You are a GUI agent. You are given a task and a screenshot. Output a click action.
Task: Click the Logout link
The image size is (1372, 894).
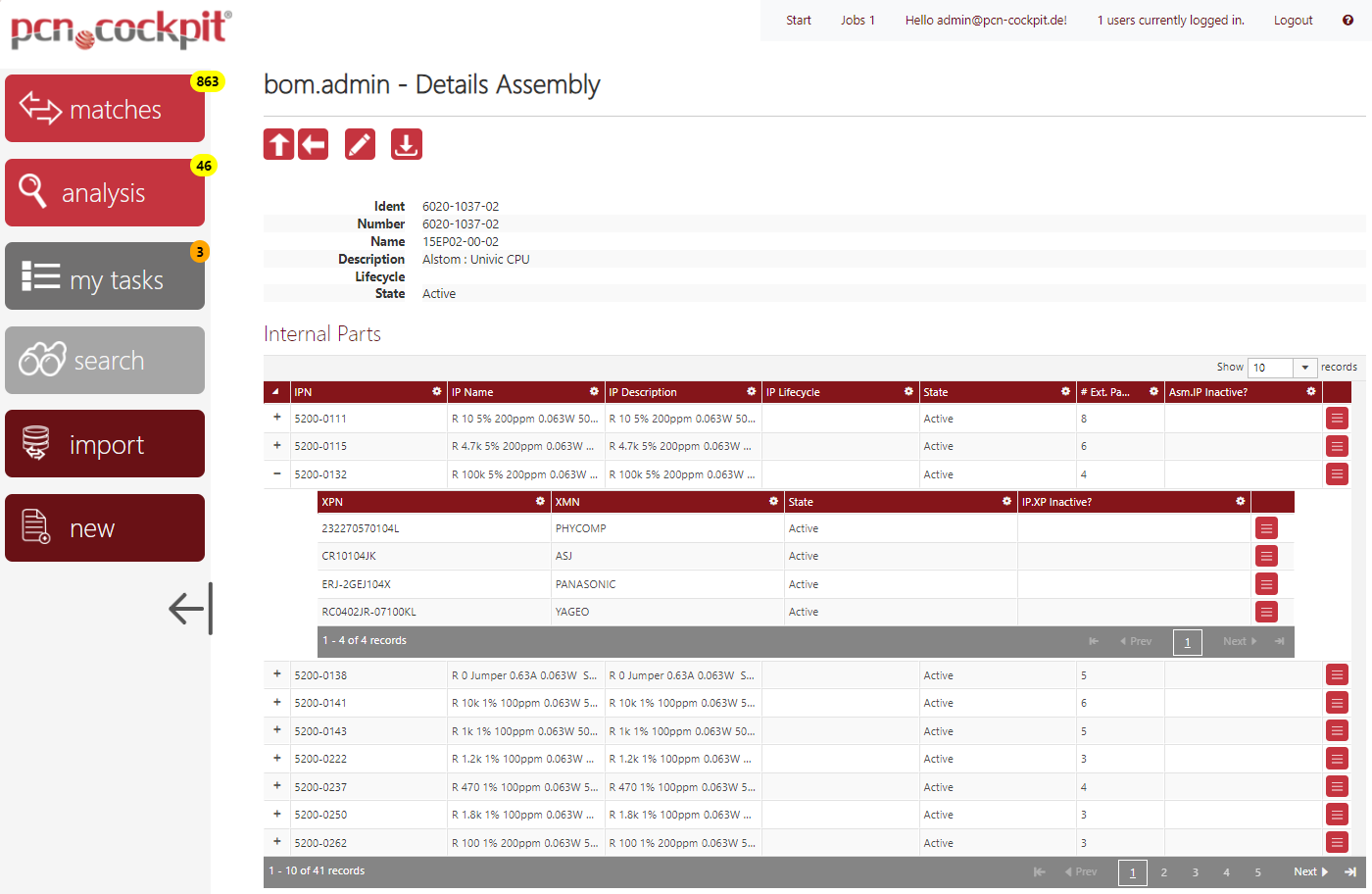(1293, 21)
